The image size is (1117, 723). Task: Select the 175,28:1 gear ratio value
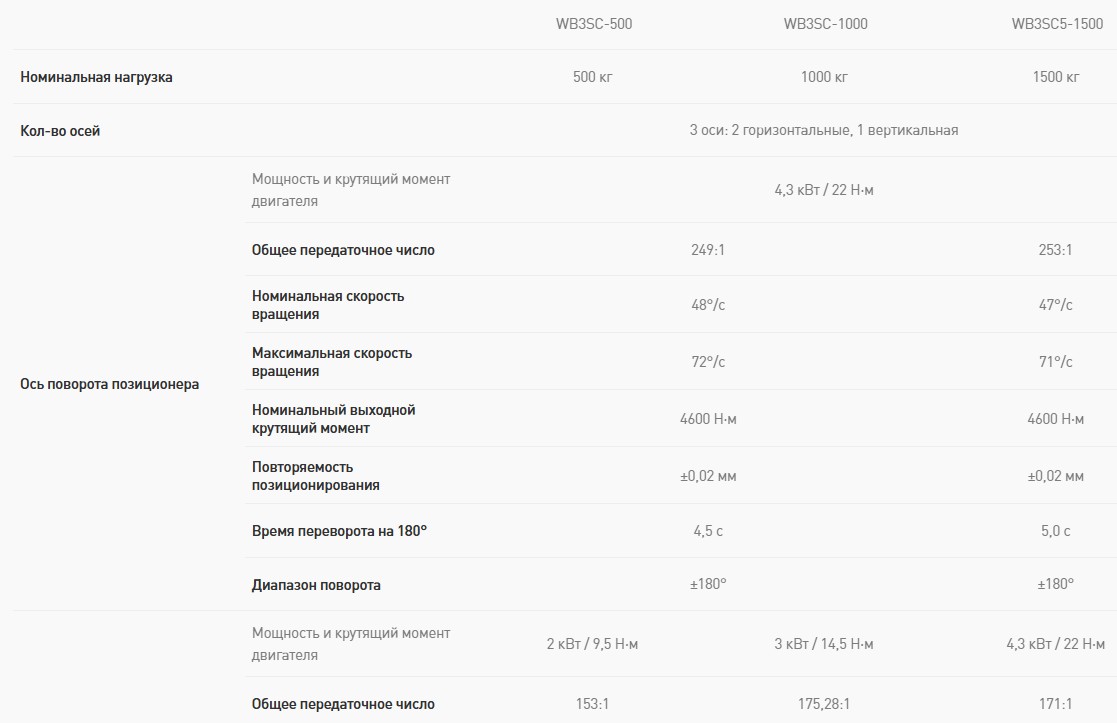825,704
